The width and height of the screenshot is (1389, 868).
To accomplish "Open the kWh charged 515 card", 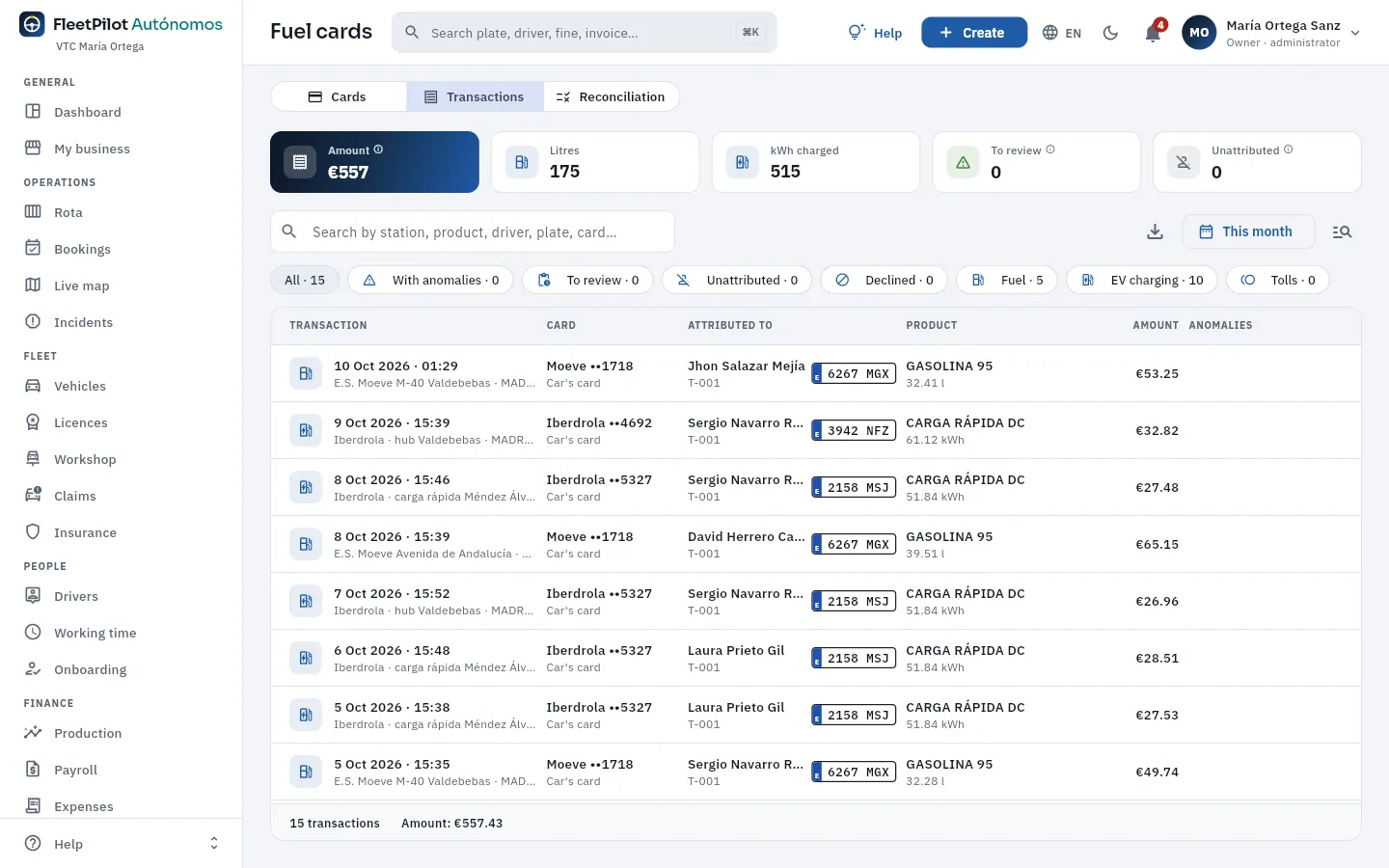I will tap(816, 162).
